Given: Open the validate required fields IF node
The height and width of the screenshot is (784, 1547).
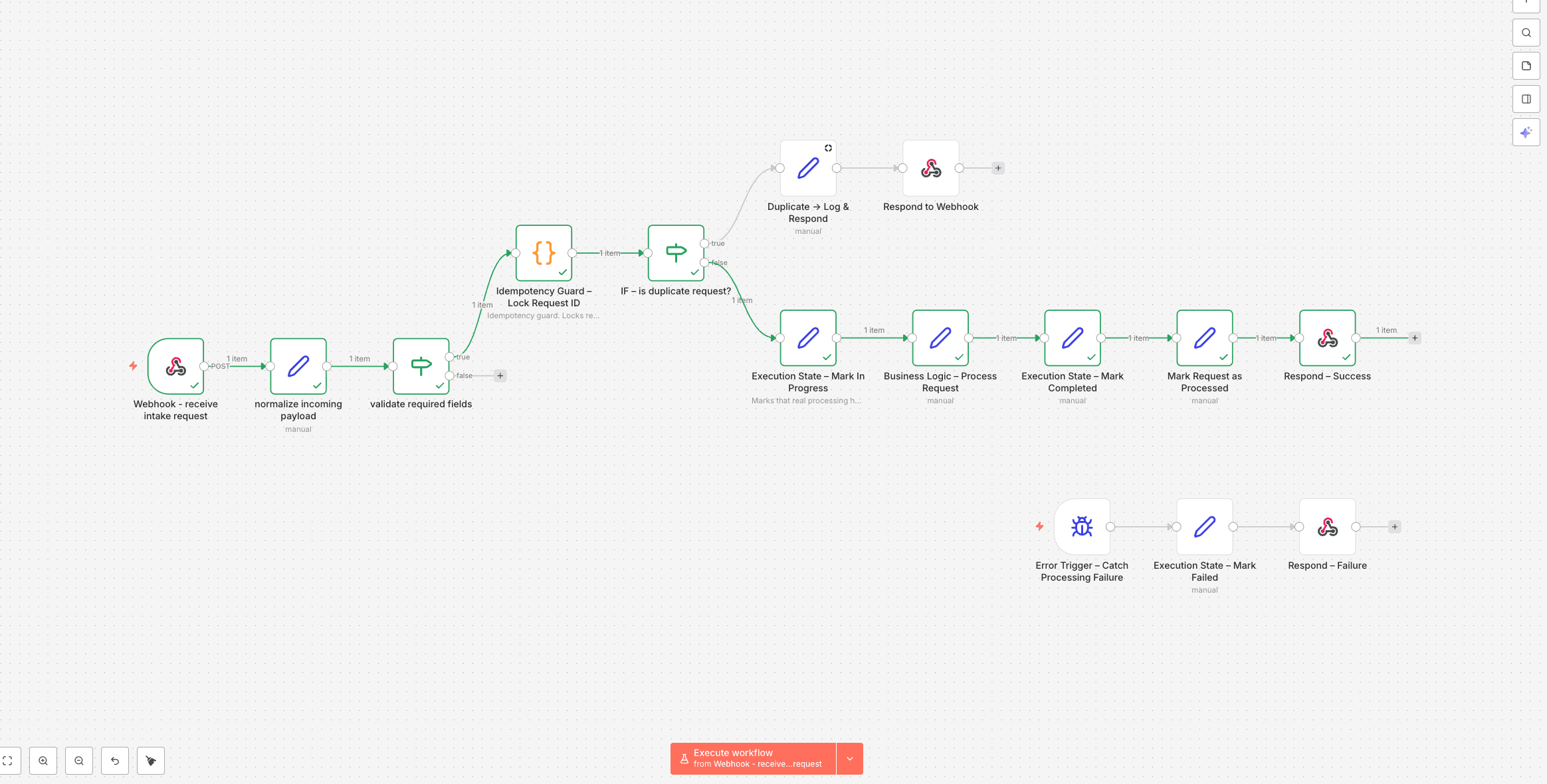Looking at the screenshot, I should [421, 366].
